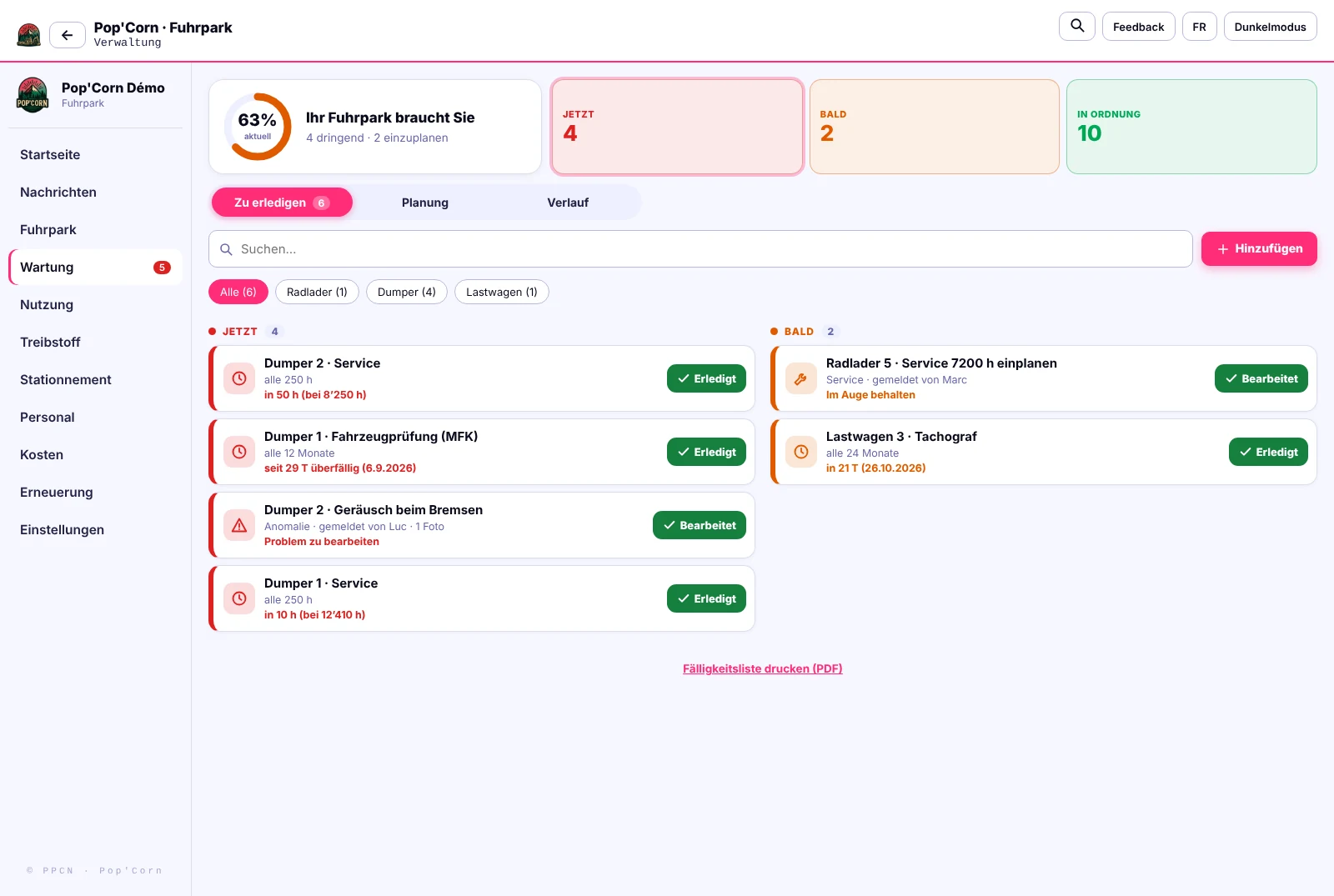Filter by Radlader (1)
The width and height of the screenshot is (1334, 896).
pyautogui.click(x=317, y=292)
